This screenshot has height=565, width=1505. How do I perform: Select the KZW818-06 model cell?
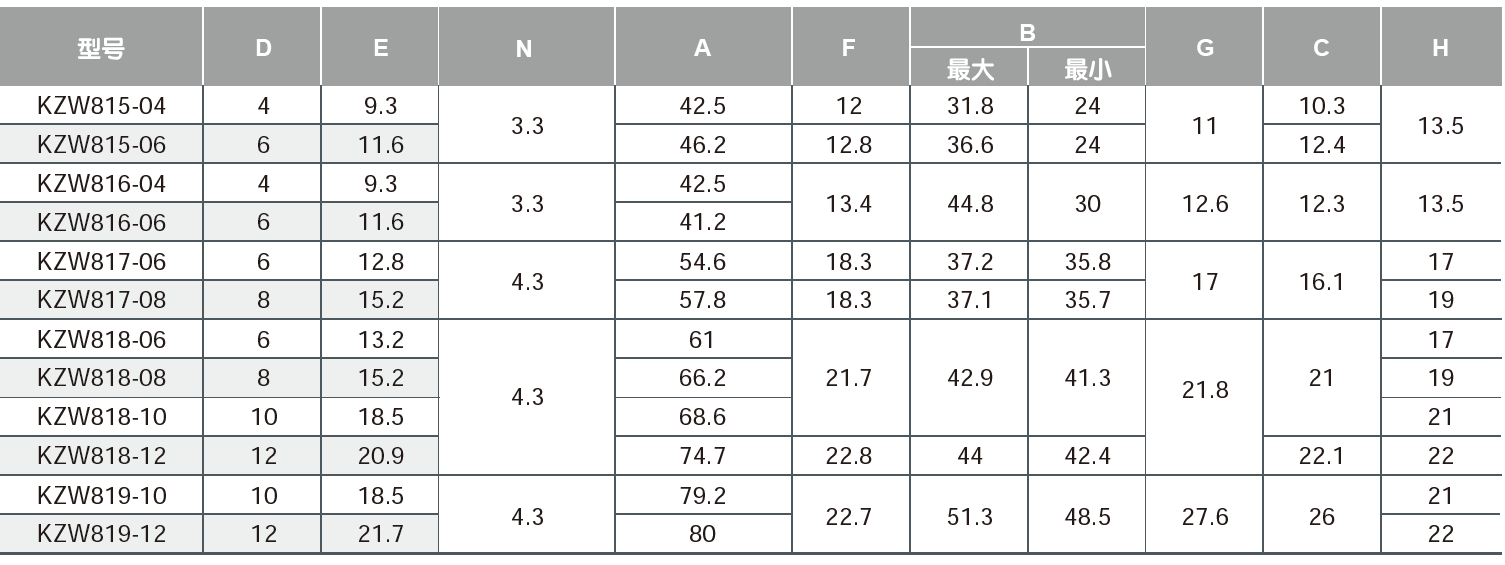click(x=101, y=340)
